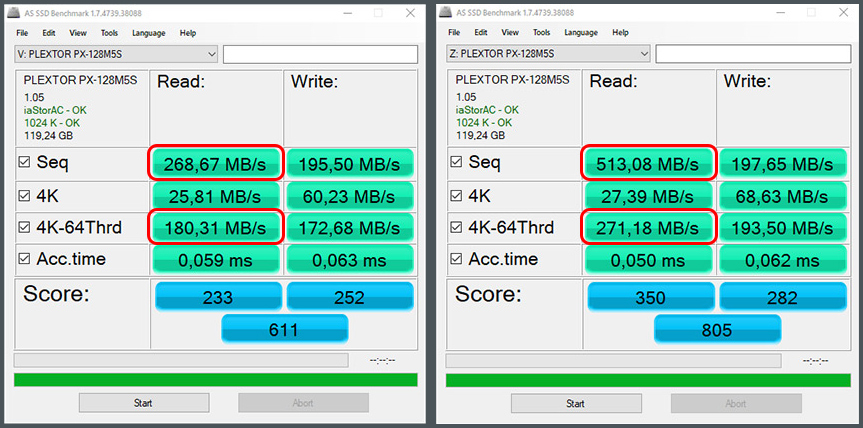Click 195,50 MB/s Seq write result
863x428 pixels.
[x=349, y=163]
